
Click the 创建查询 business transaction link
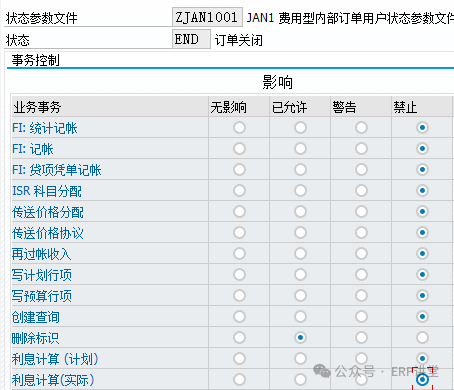36,317
